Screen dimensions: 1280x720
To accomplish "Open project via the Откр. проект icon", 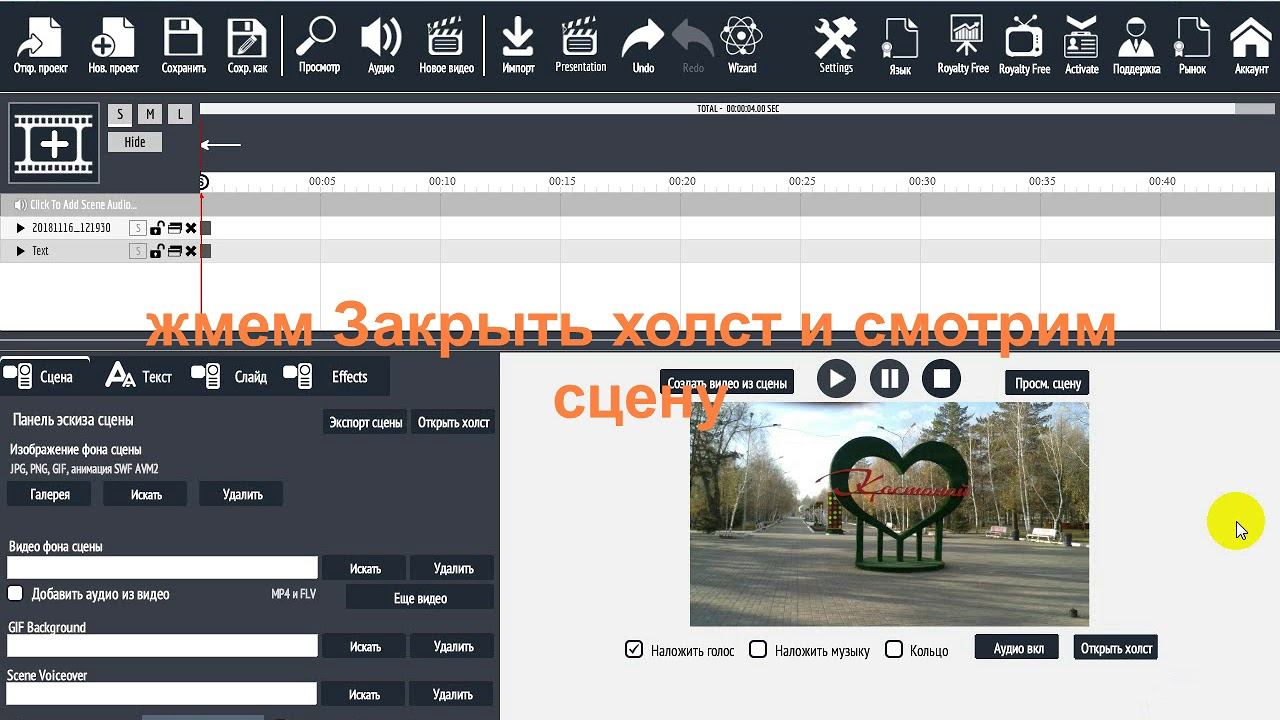I will [40, 46].
